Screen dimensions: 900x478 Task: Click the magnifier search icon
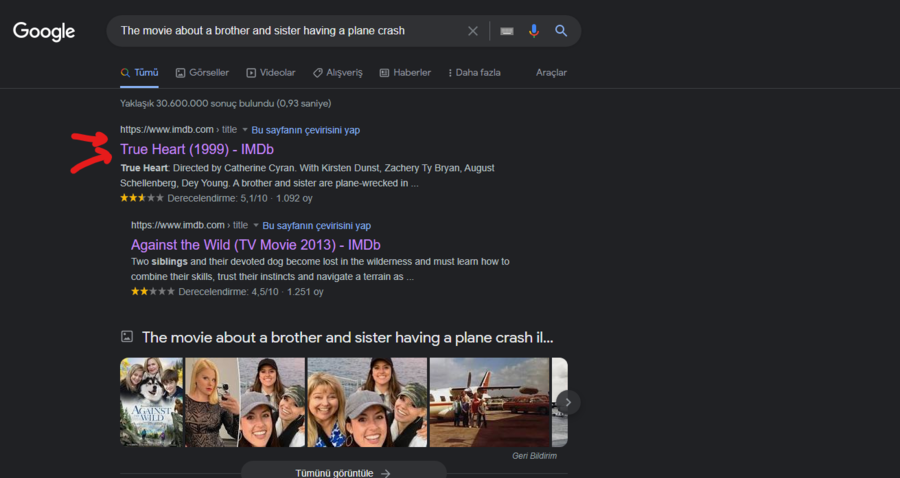tap(561, 31)
